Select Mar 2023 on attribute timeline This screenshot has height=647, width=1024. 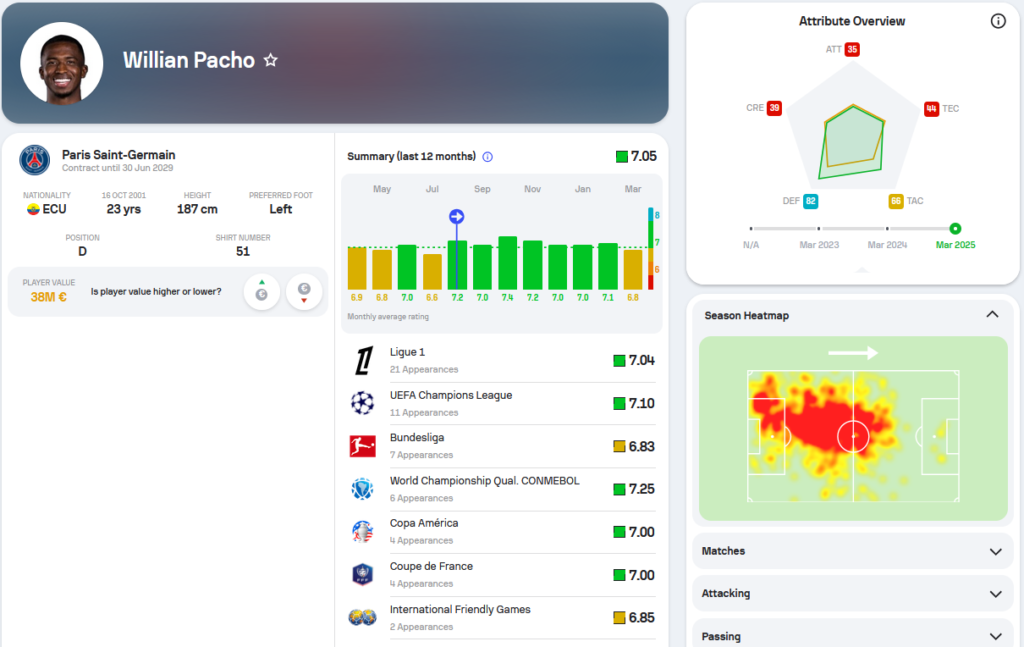tap(819, 229)
